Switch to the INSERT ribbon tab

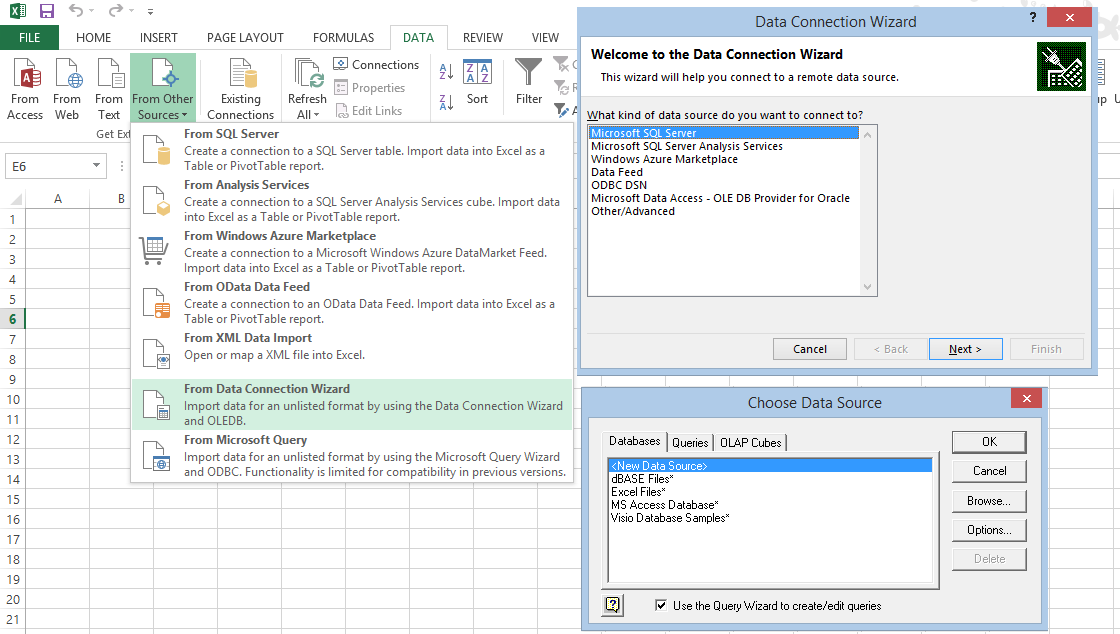point(159,38)
